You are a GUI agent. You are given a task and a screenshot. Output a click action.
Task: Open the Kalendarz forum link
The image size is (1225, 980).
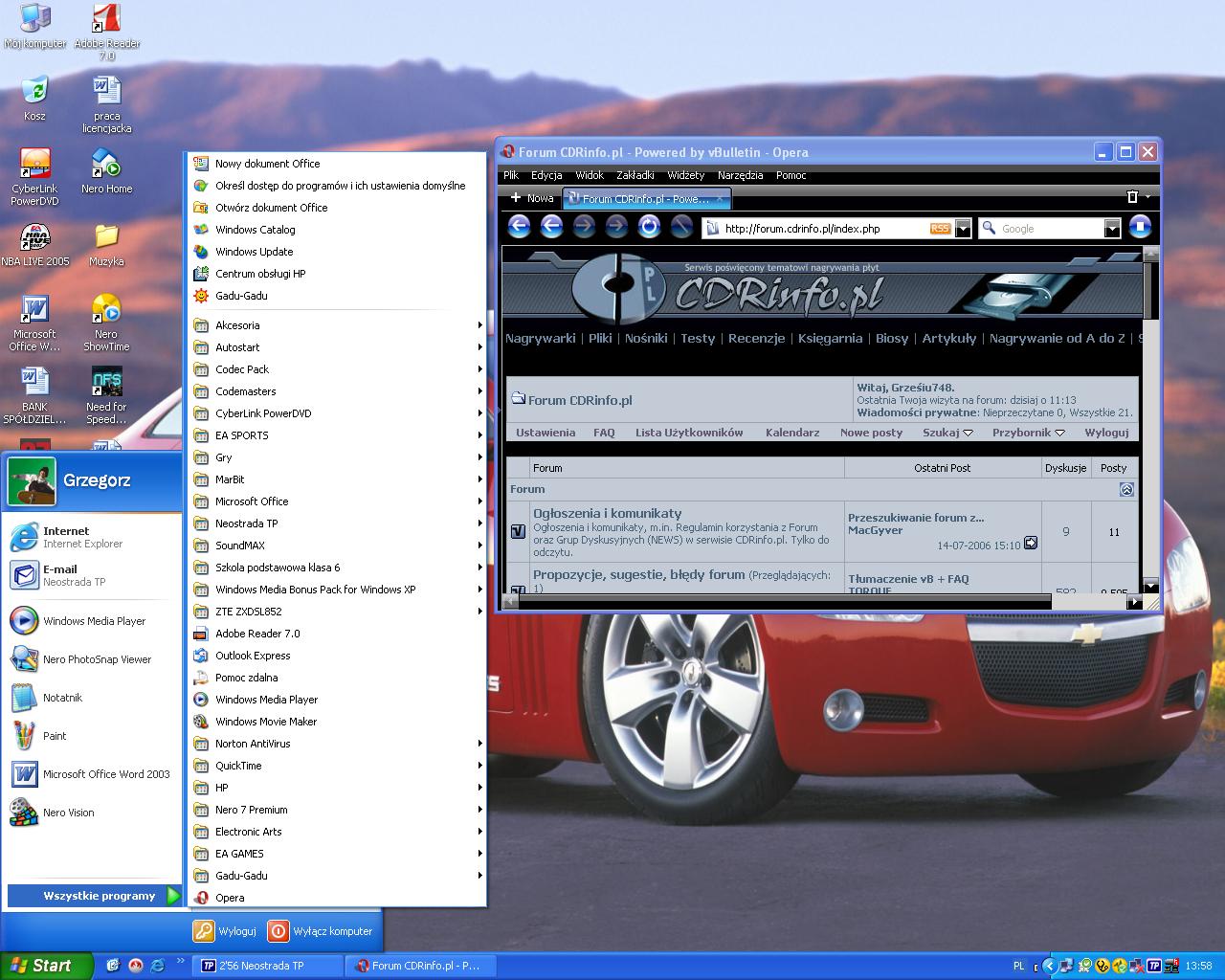tap(792, 433)
